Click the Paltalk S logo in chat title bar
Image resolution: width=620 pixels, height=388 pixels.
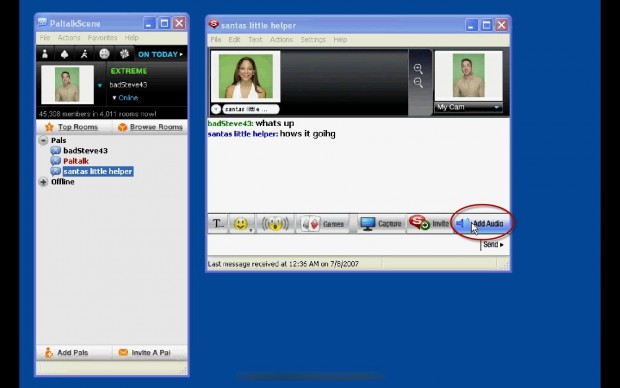pyautogui.click(x=214, y=25)
